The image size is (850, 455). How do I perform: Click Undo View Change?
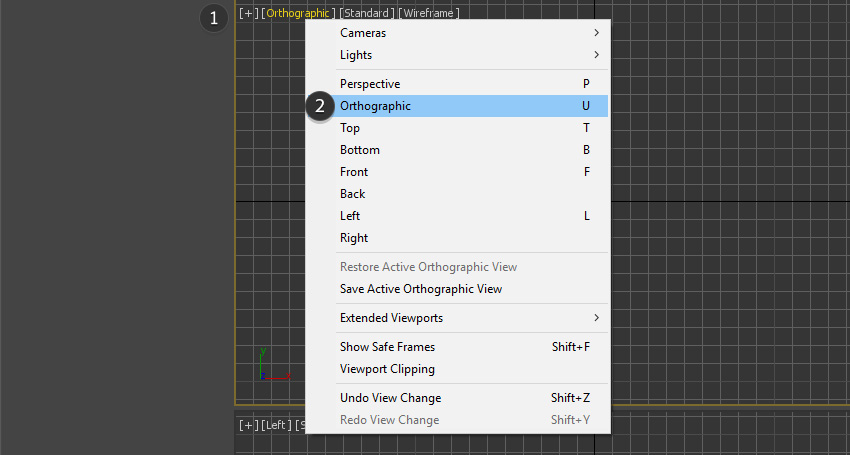click(x=390, y=398)
